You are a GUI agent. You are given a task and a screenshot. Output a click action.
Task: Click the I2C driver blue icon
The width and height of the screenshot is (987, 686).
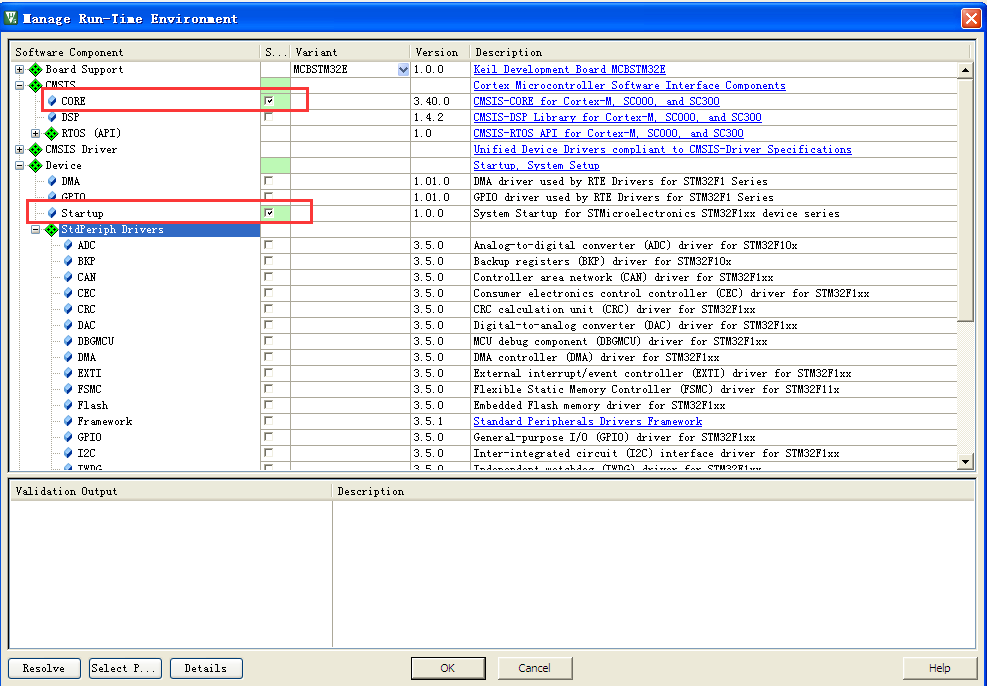click(x=68, y=453)
